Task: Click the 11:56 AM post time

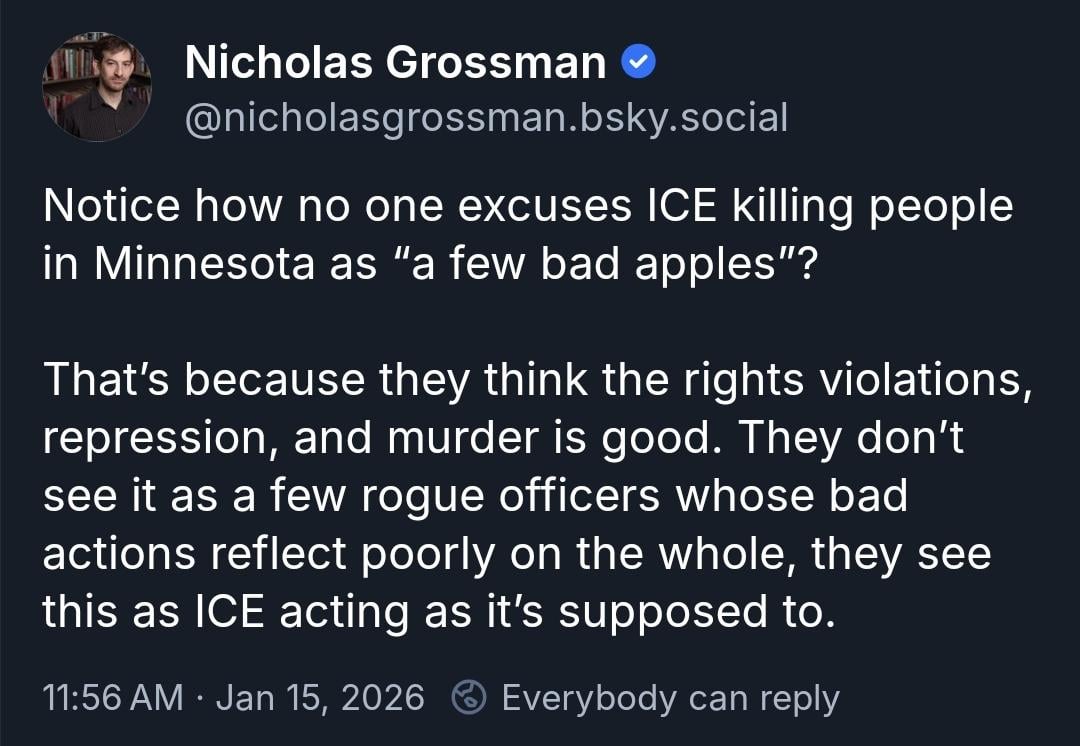Action: [113, 697]
